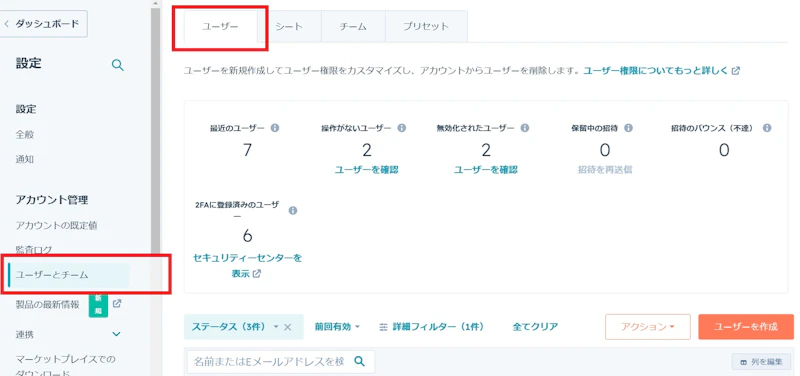Click ユーザーを確認 under 操作がないユーザー
The image size is (800, 376).
(x=366, y=170)
